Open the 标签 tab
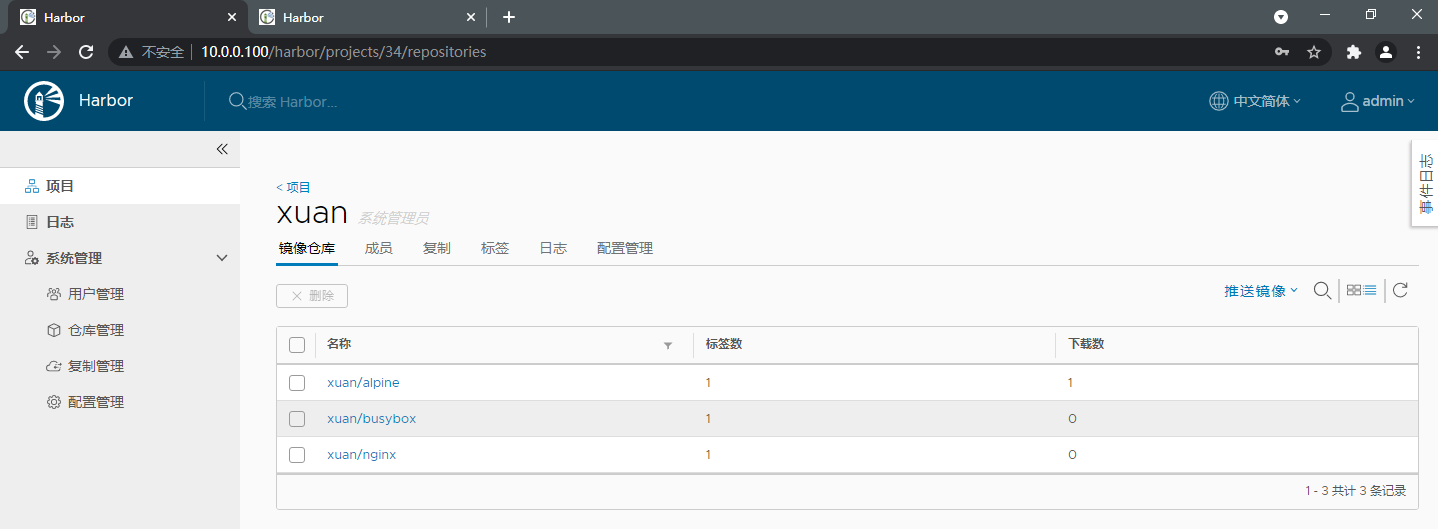The width and height of the screenshot is (1438, 529). [x=495, y=248]
